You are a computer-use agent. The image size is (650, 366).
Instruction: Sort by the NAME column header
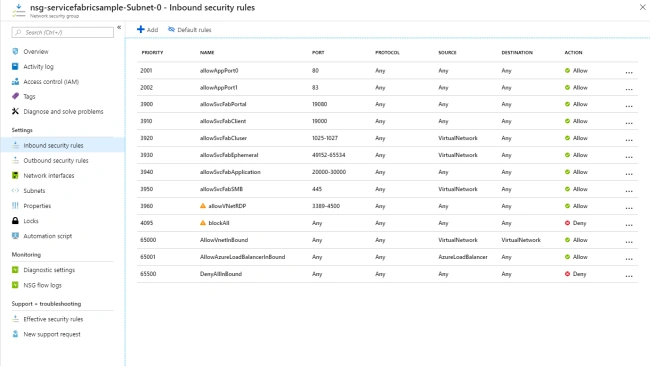click(x=207, y=53)
